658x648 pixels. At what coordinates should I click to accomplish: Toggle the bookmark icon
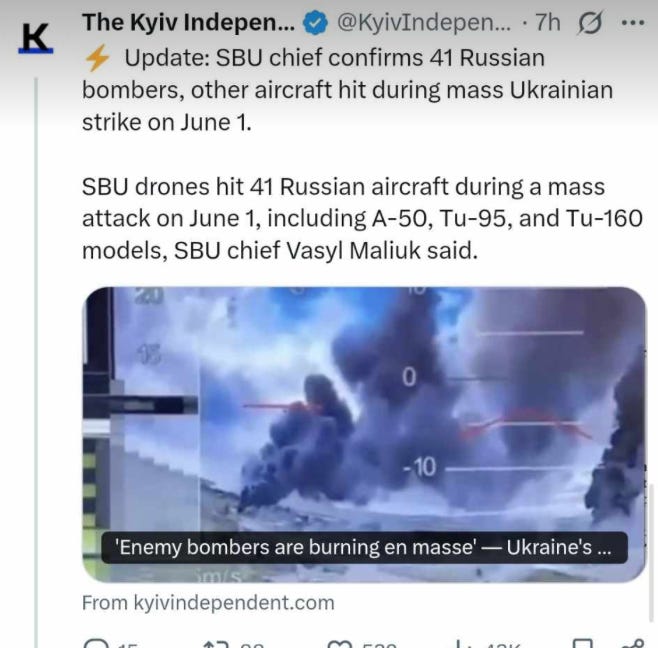[582, 644]
